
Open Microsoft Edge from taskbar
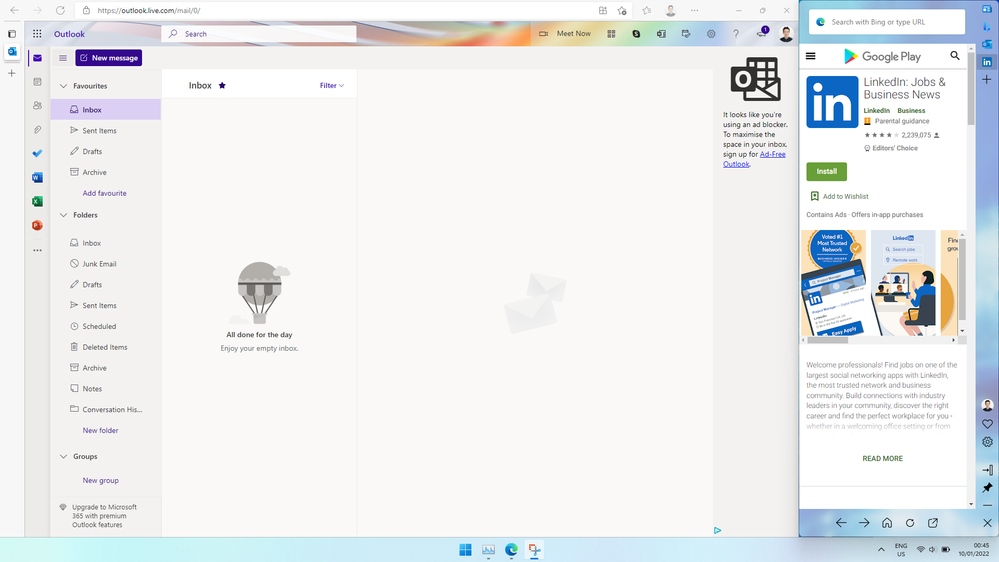click(511, 550)
